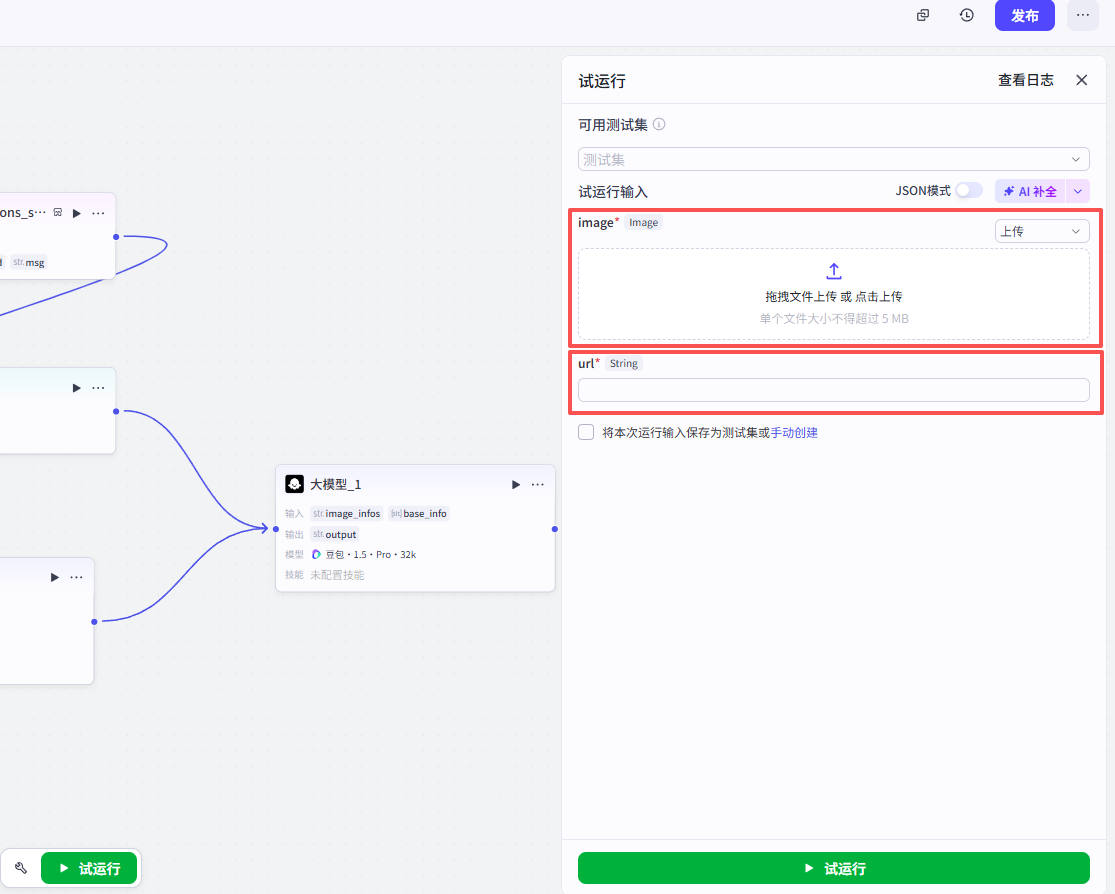This screenshot has width=1115, height=894.
Task: Click the upload arrow icon in image area
Action: 834,271
